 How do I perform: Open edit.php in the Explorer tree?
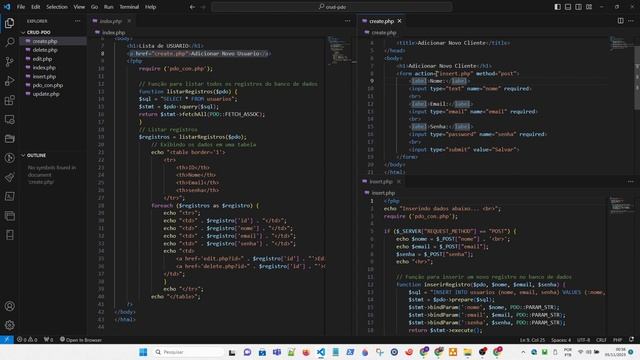pos(42,59)
